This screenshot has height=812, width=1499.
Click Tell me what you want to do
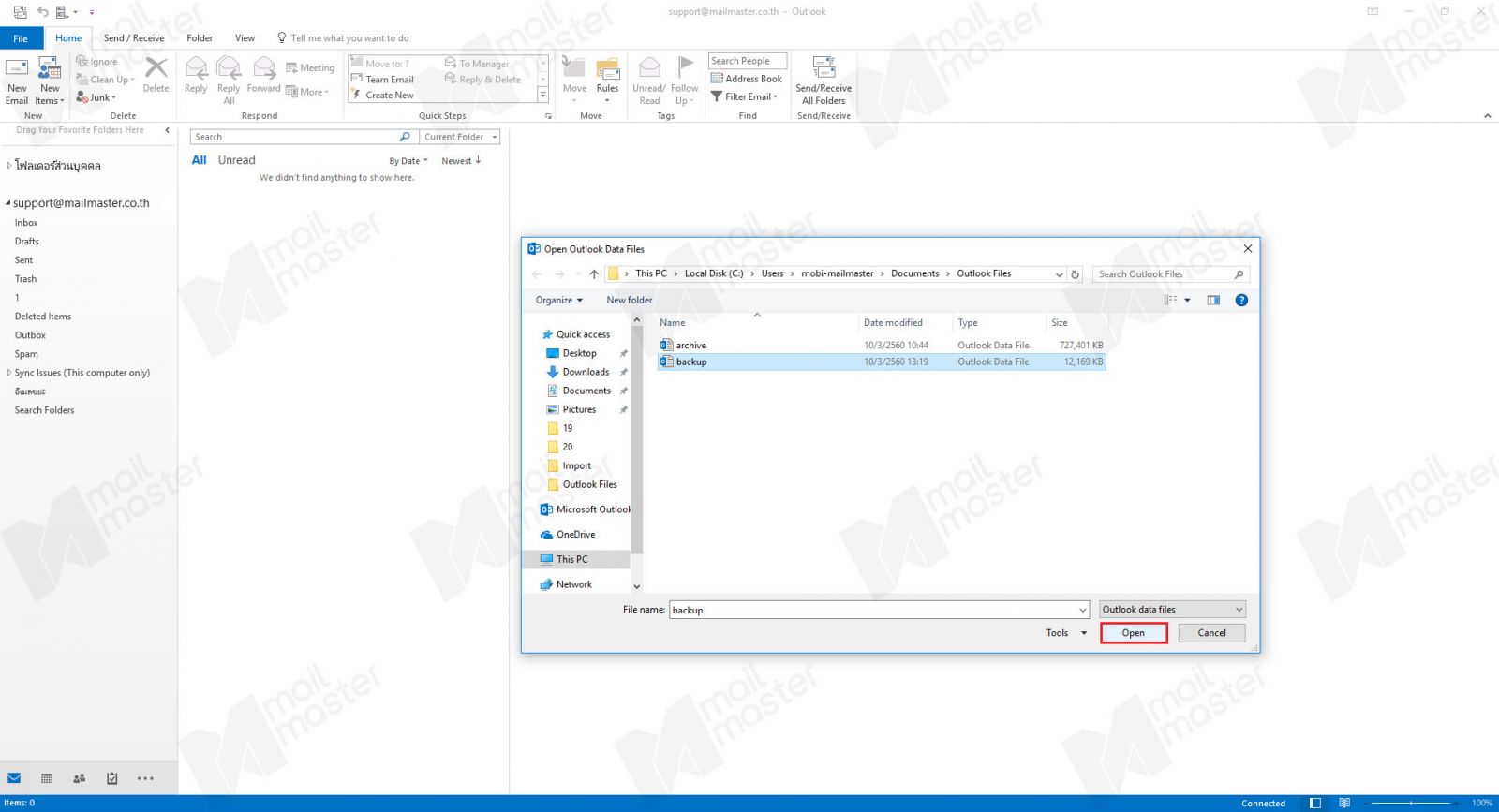click(349, 38)
